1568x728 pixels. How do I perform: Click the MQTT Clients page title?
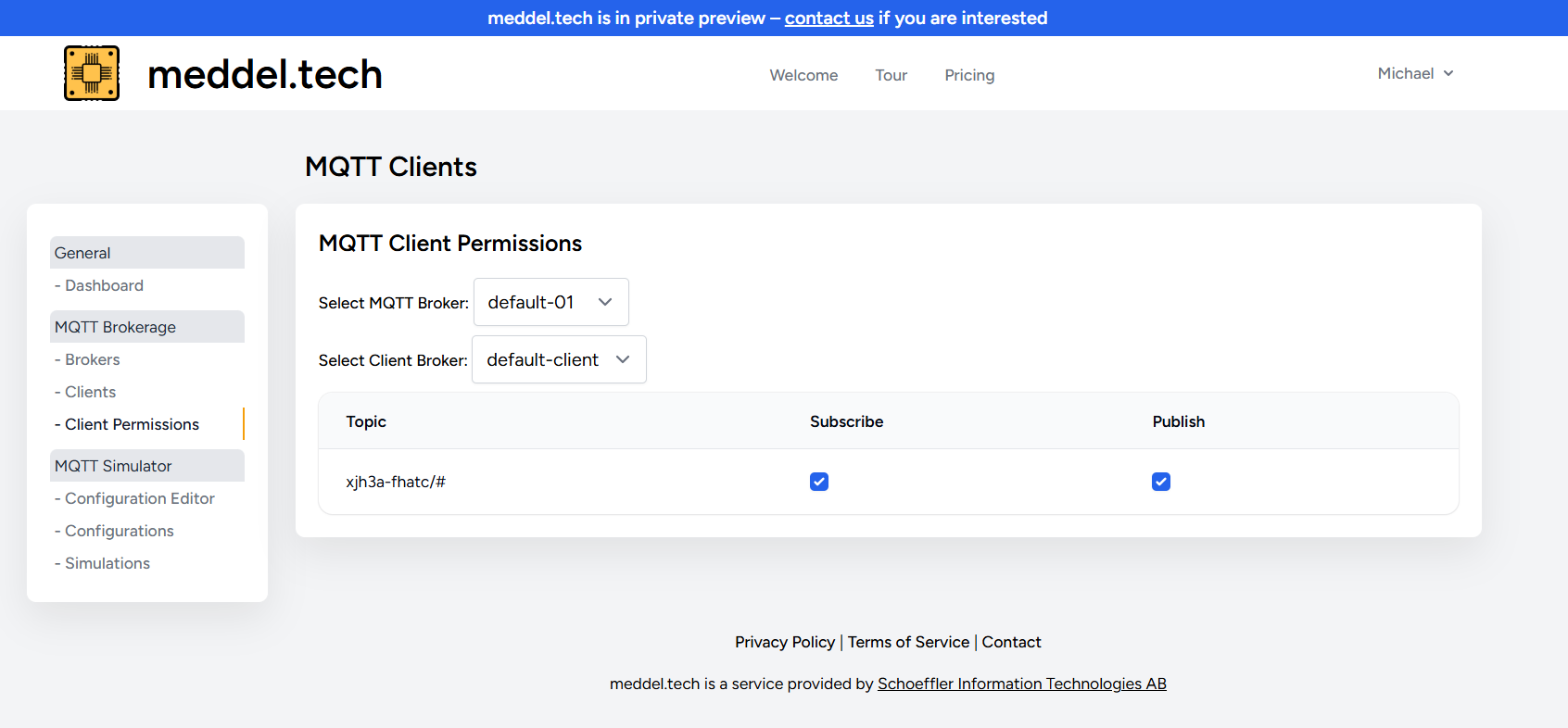[x=391, y=167]
